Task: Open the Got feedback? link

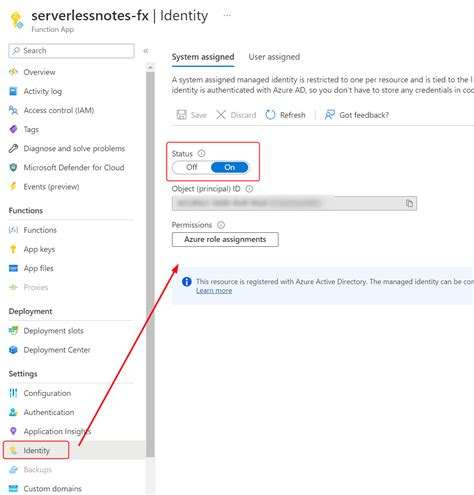Action: pos(364,115)
